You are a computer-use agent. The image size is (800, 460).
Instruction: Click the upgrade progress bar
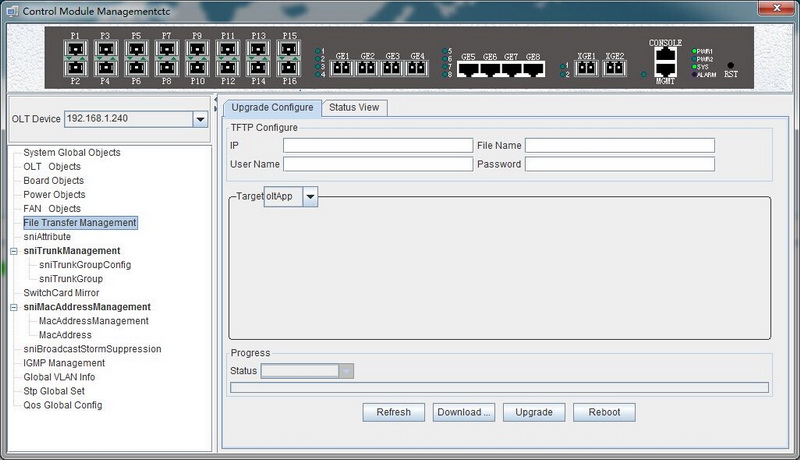(x=499, y=388)
